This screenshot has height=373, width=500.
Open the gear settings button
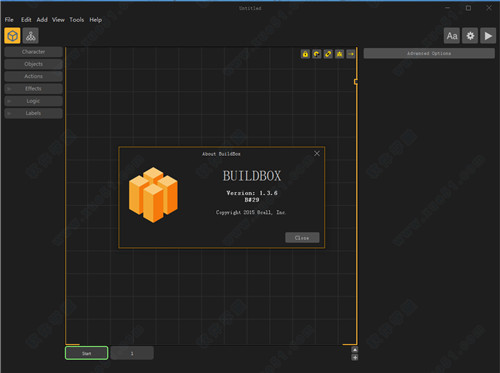pyautogui.click(x=470, y=36)
